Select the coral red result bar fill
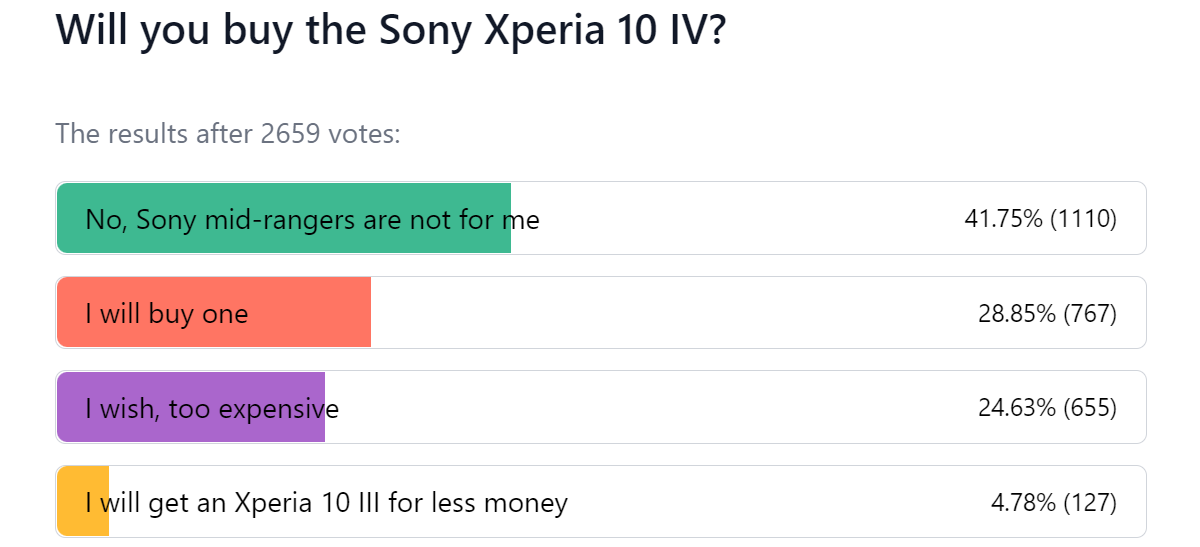 214,312
